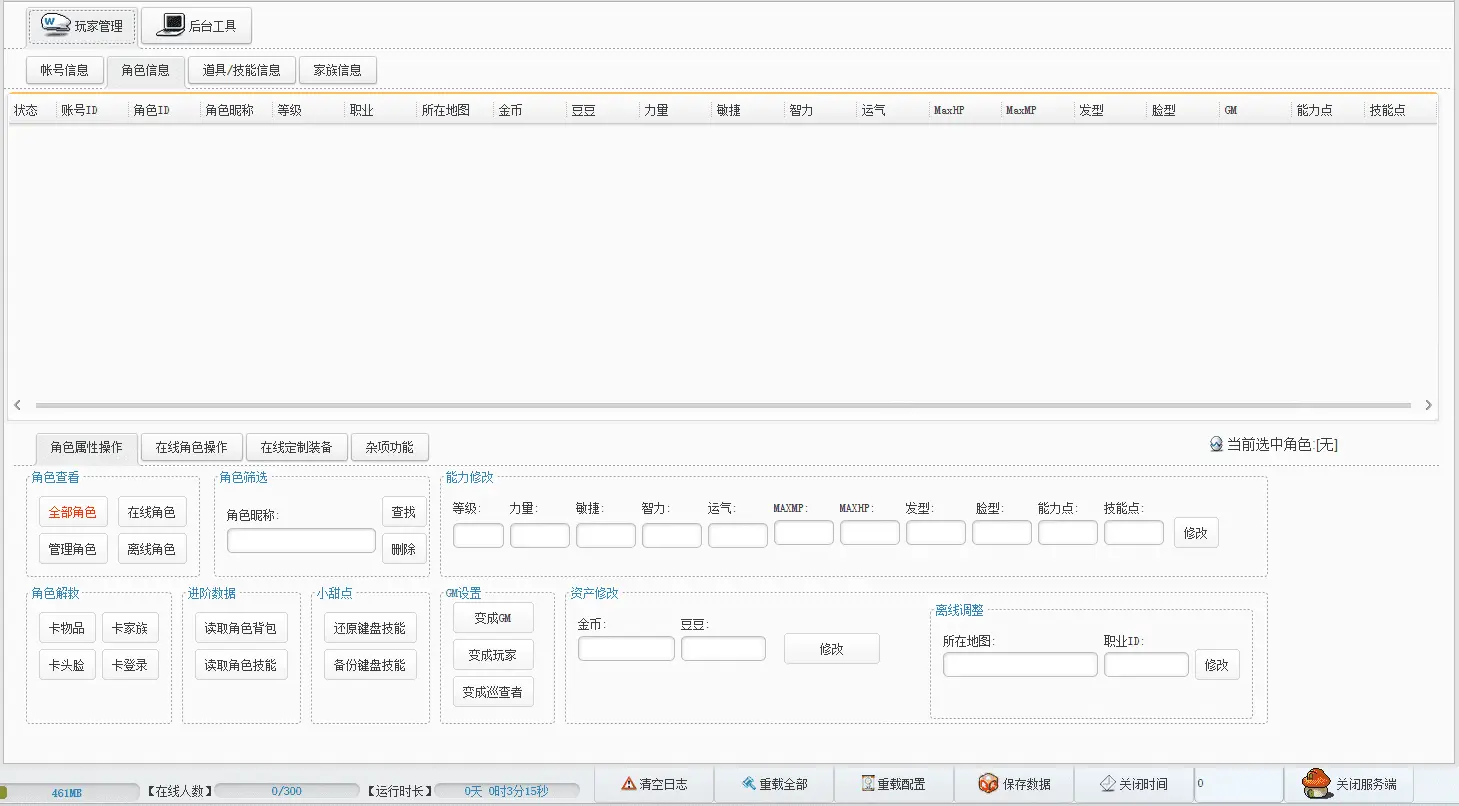This screenshot has width=1459, height=806.
Task: Click the 敏捷 edit field in 能力修改
Action: click(x=606, y=535)
